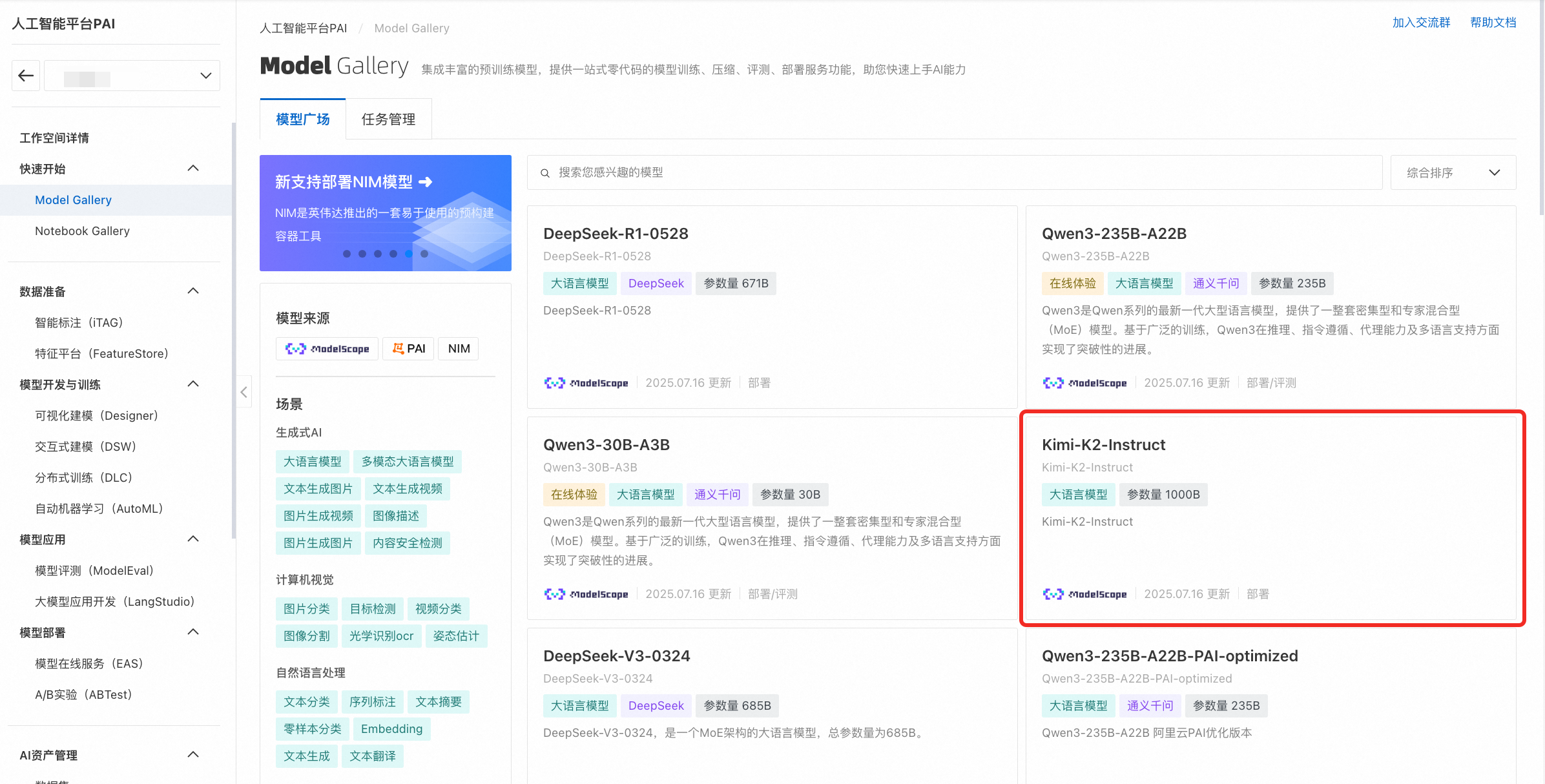Image resolution: width=1545 pixels, height=784 pixels.
Task: Open the 综合排序 sort dropdown
Action: 1453,172
